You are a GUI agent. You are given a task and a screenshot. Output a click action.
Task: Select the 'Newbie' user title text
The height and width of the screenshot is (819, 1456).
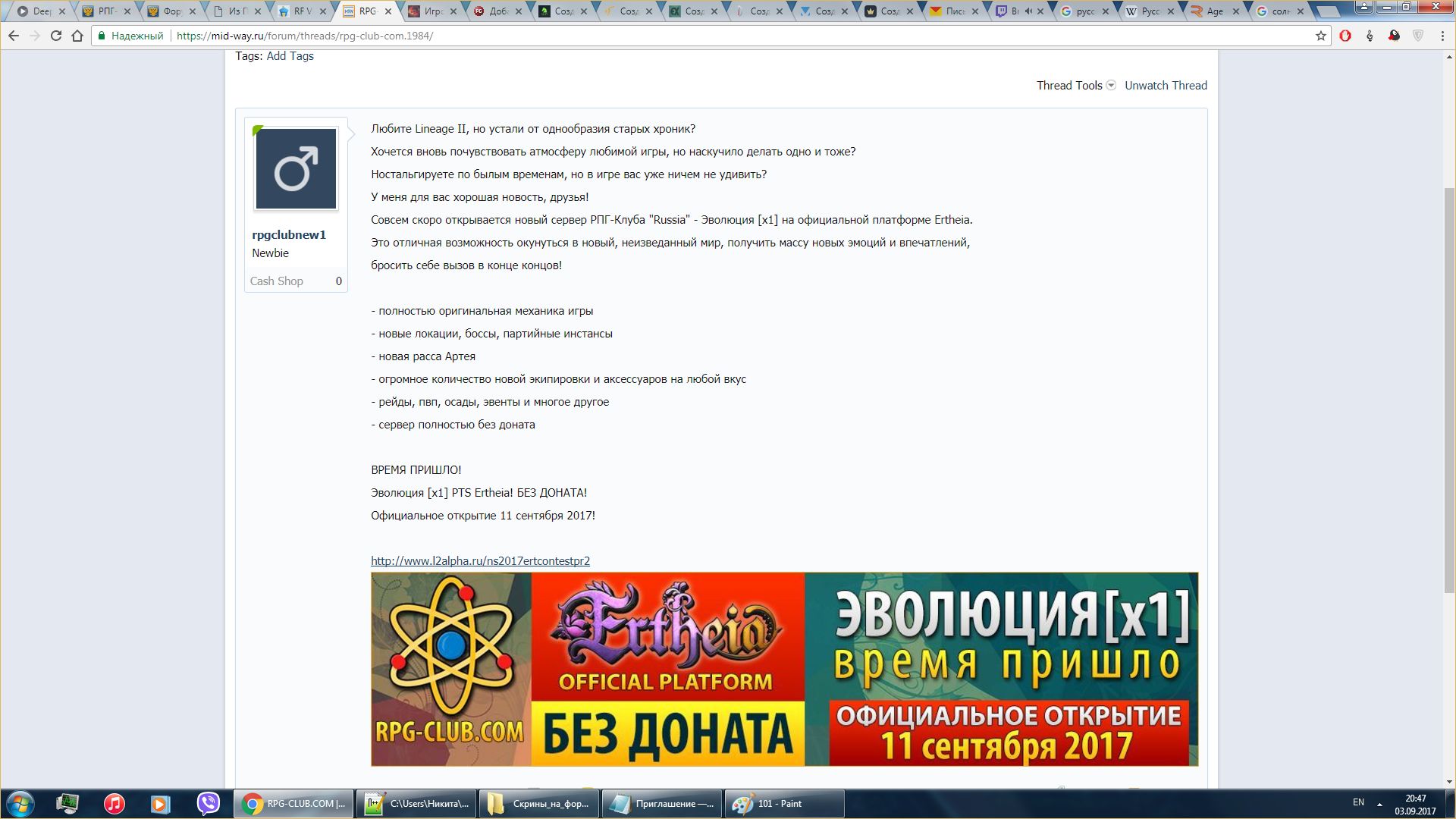pos(271,253)
